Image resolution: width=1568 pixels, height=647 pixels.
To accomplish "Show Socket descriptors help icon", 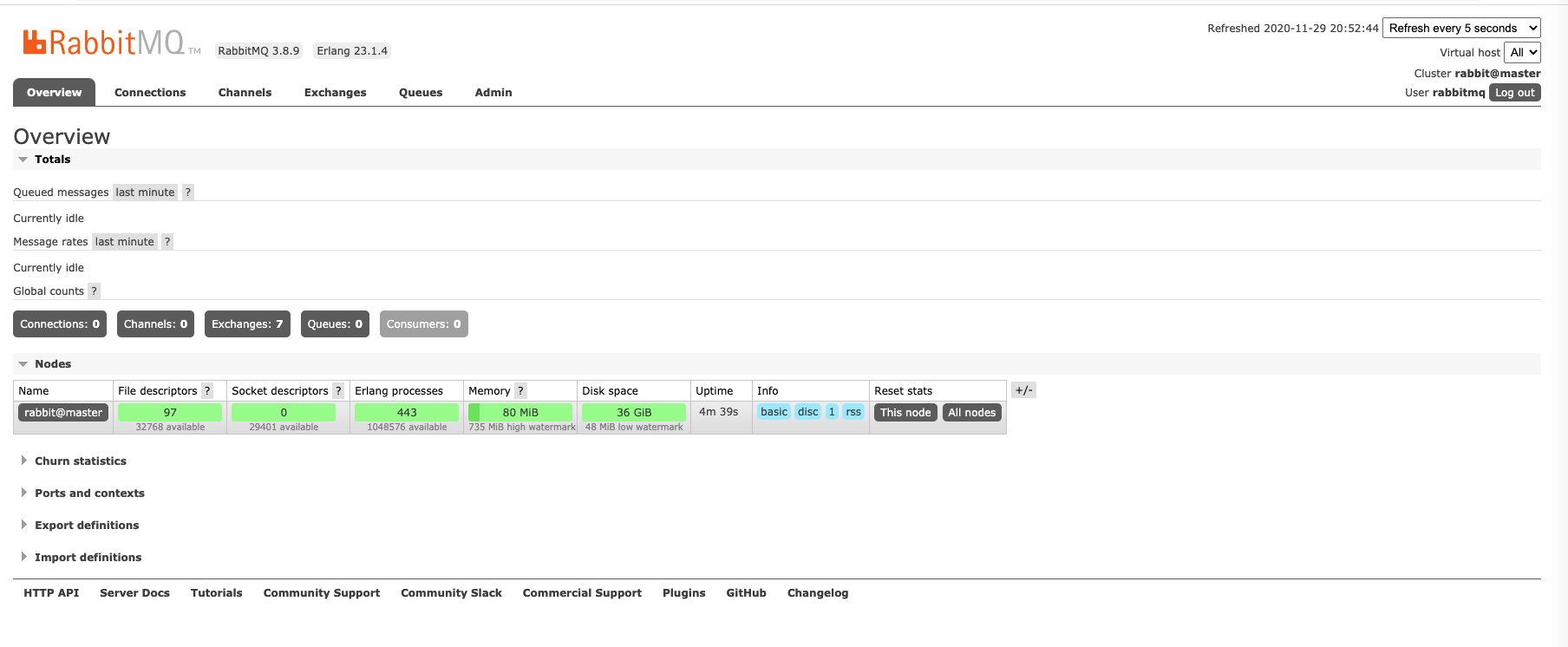I will coord(338,391).
